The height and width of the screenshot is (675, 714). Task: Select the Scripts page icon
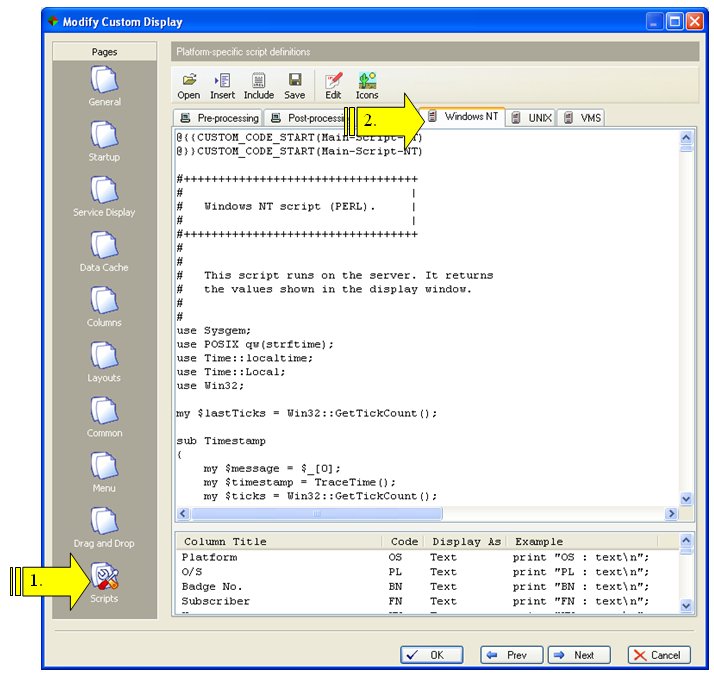click(x=104, y=580)
